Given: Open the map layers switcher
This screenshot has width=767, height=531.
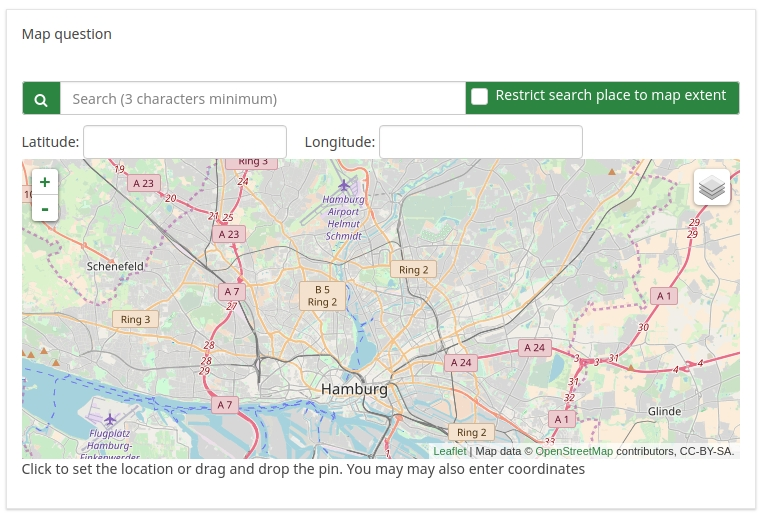Looking at the screenshot, I should pos(711,187).
